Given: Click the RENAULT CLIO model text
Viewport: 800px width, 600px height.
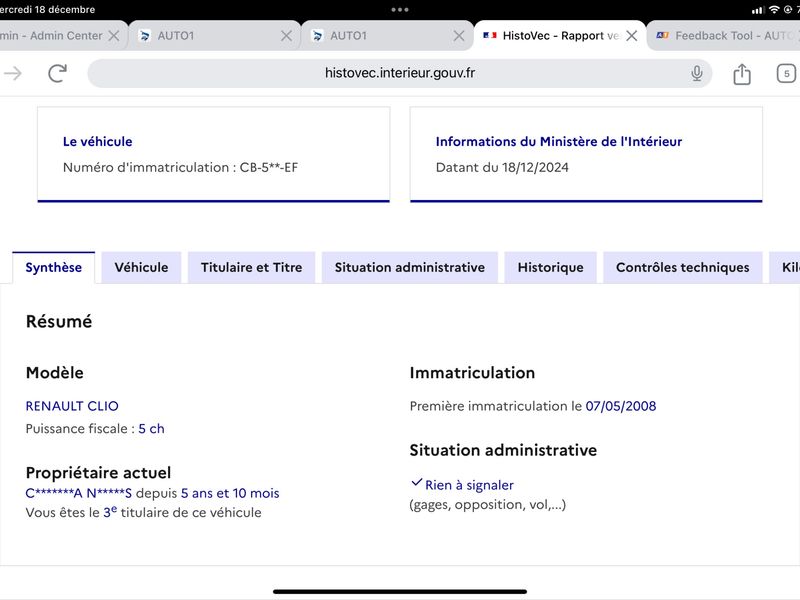Looking at the screenshot, I should tap(72, 406).
